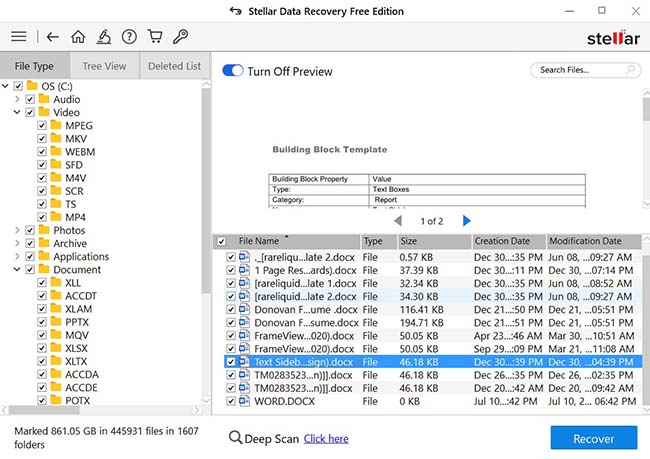
Task: Collapse the Video tree node
Action: 17,112
